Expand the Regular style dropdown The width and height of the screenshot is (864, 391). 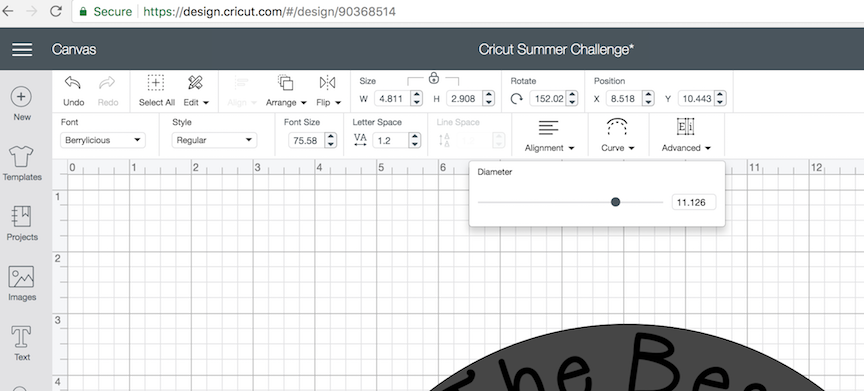click(x=214, y=140)
